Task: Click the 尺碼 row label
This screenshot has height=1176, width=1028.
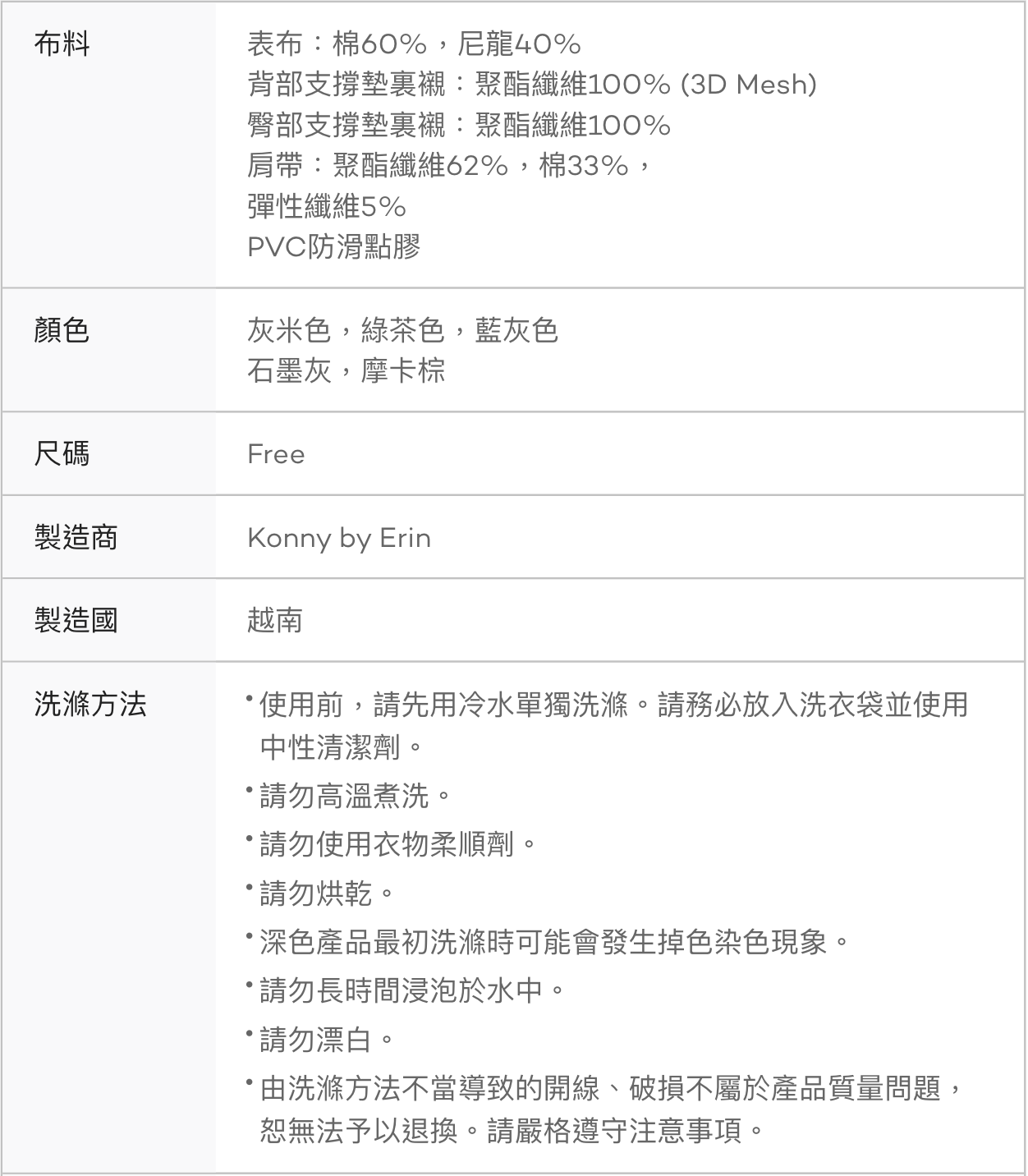Action: coord(62,454)
